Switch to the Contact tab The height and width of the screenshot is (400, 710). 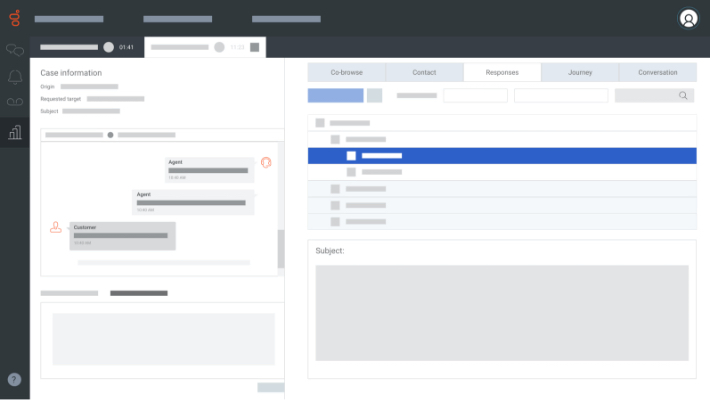424,72
